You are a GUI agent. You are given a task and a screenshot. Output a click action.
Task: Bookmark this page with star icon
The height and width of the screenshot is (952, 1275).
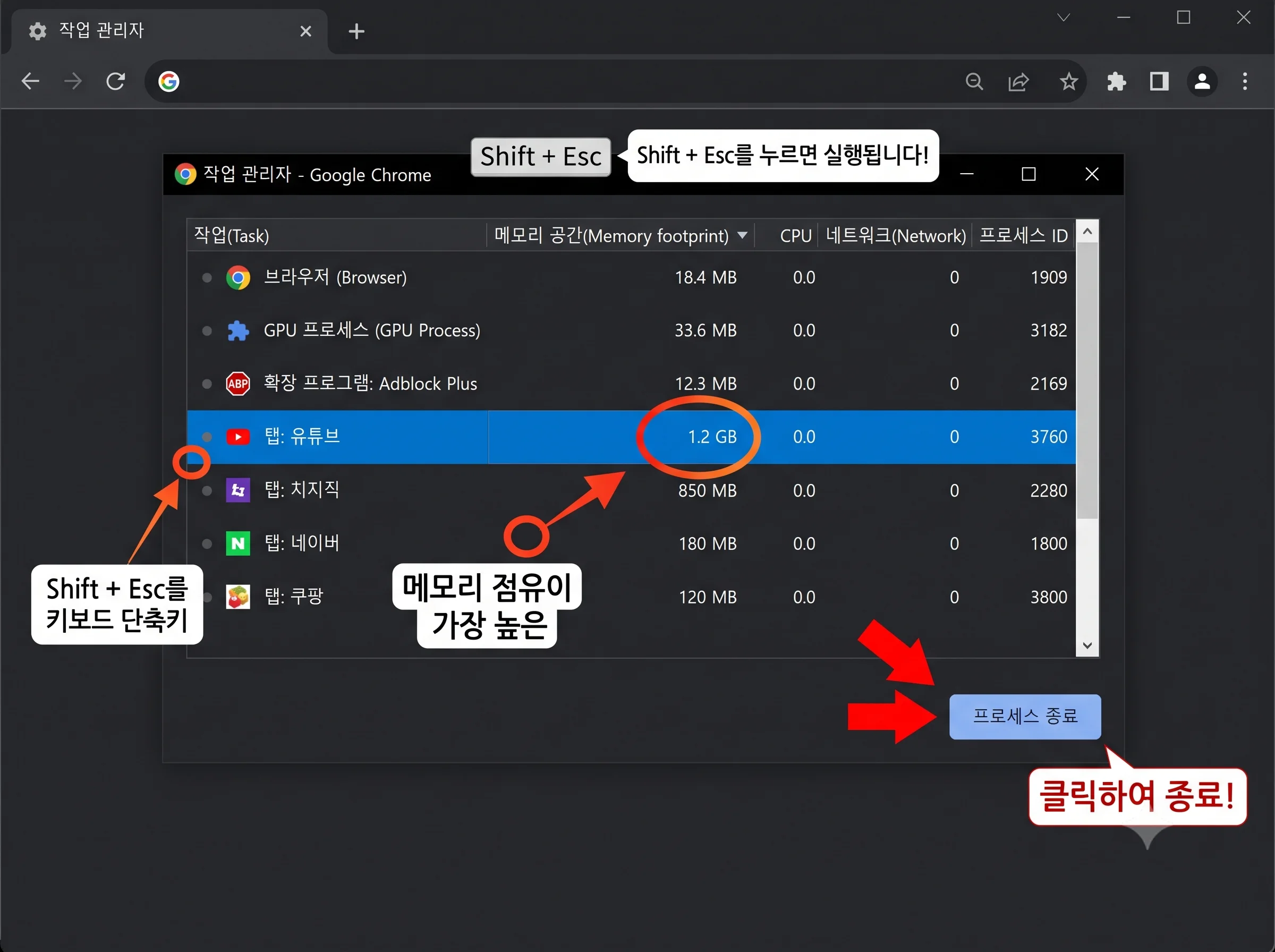pos(1069,81)
